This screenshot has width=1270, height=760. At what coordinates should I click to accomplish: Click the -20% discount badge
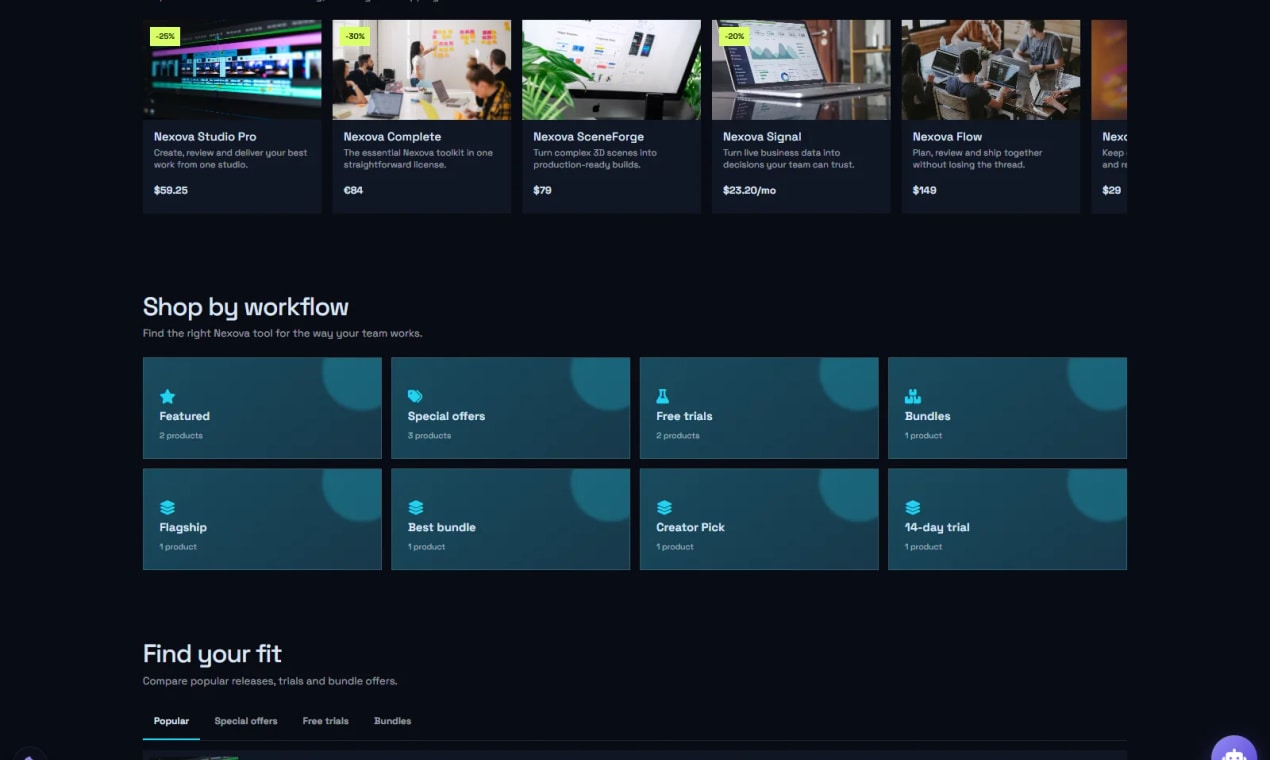coord(734,36)
